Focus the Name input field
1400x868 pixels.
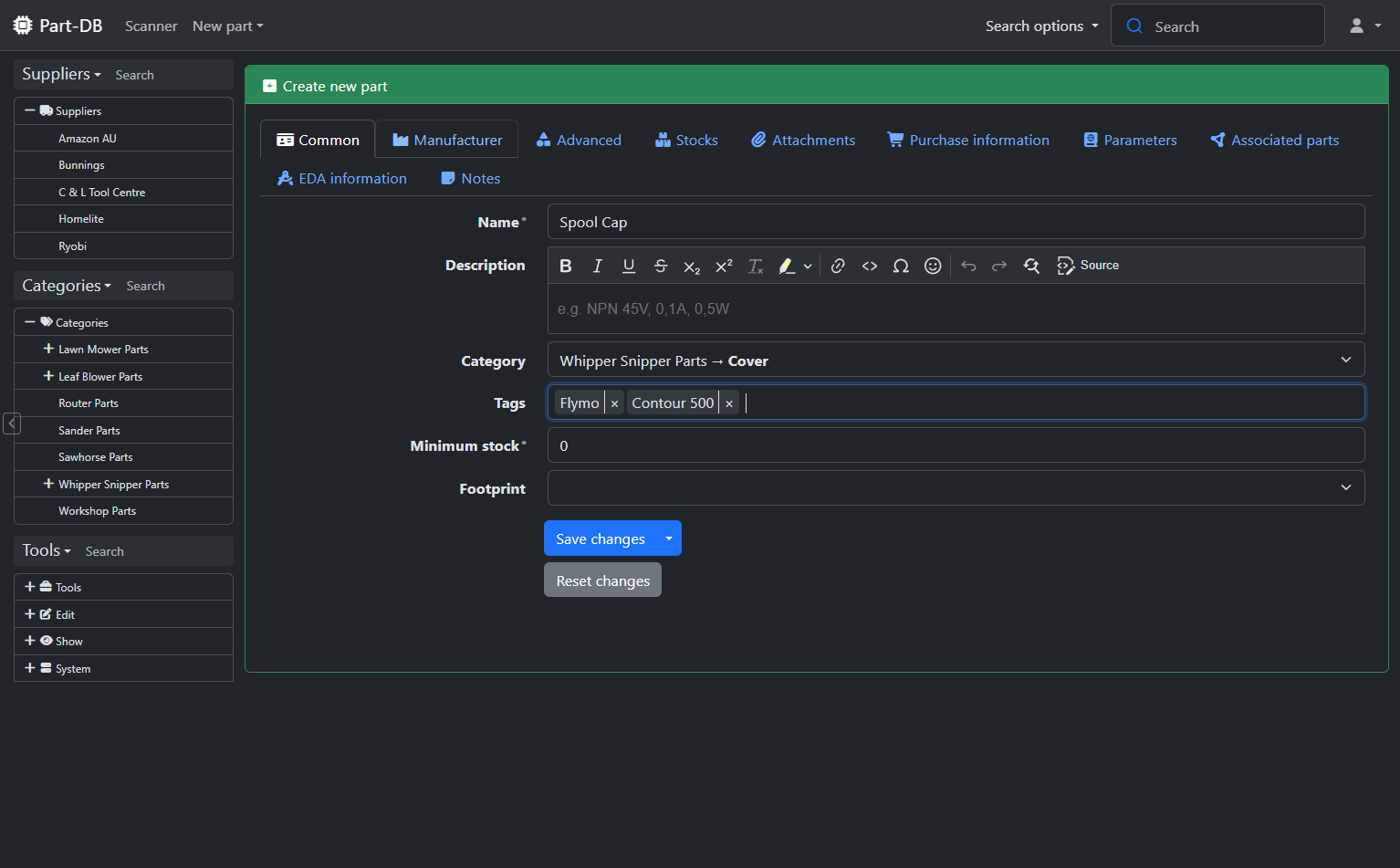click(x=956, y=222)
